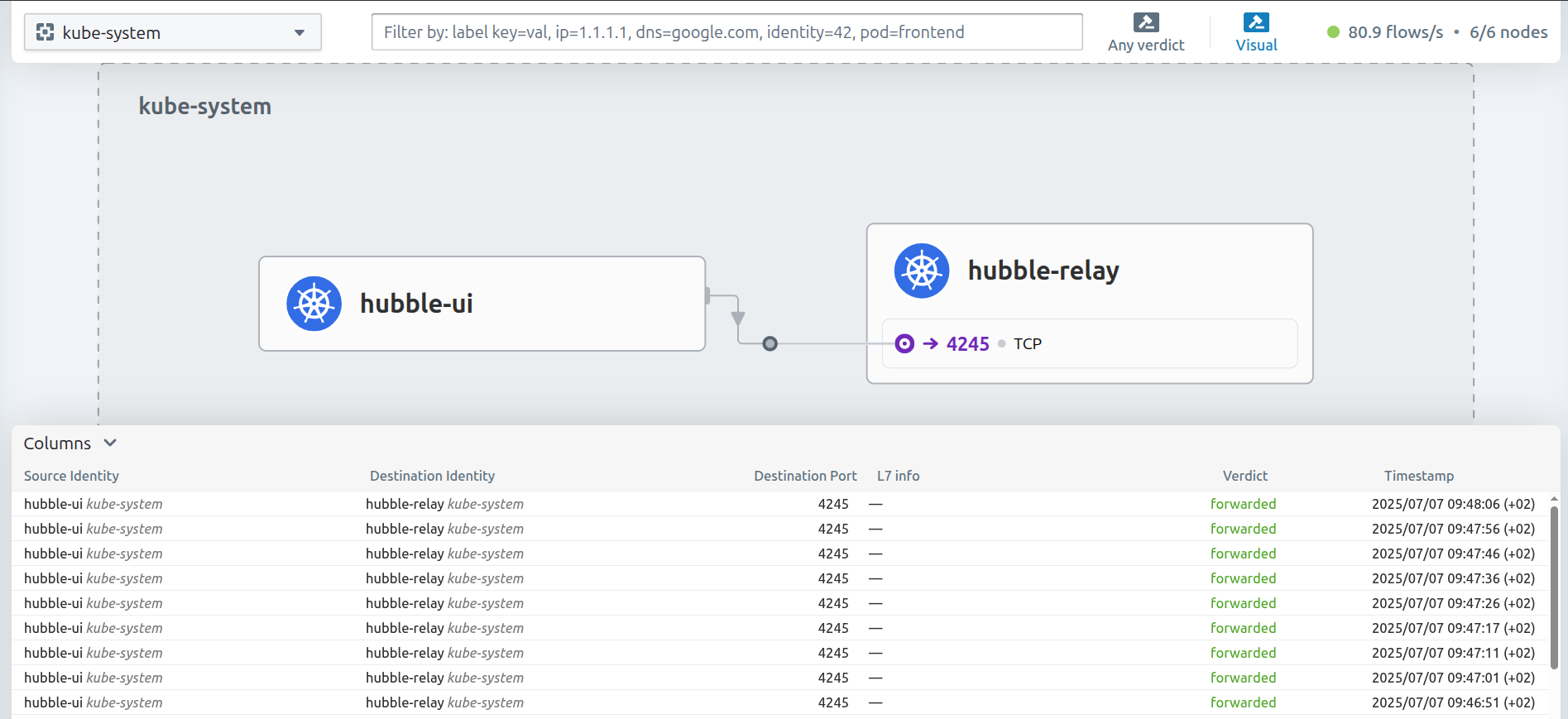
Task: Click forwarded verdict in the 09:47:46 row
Action: tap(1243, 554)
